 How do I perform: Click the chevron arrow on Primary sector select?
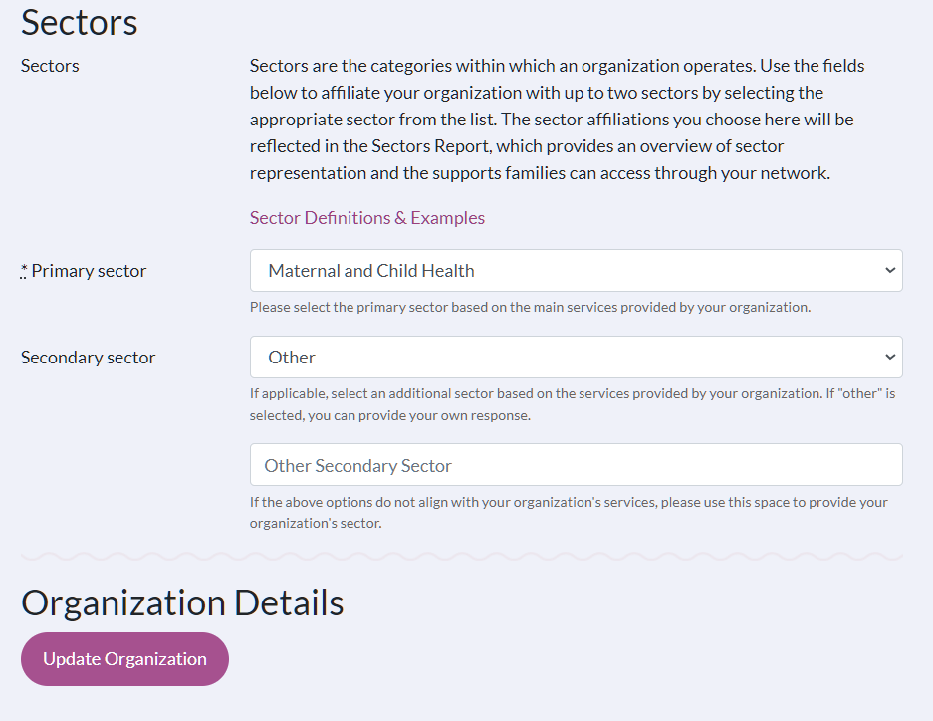coord(890,271)
